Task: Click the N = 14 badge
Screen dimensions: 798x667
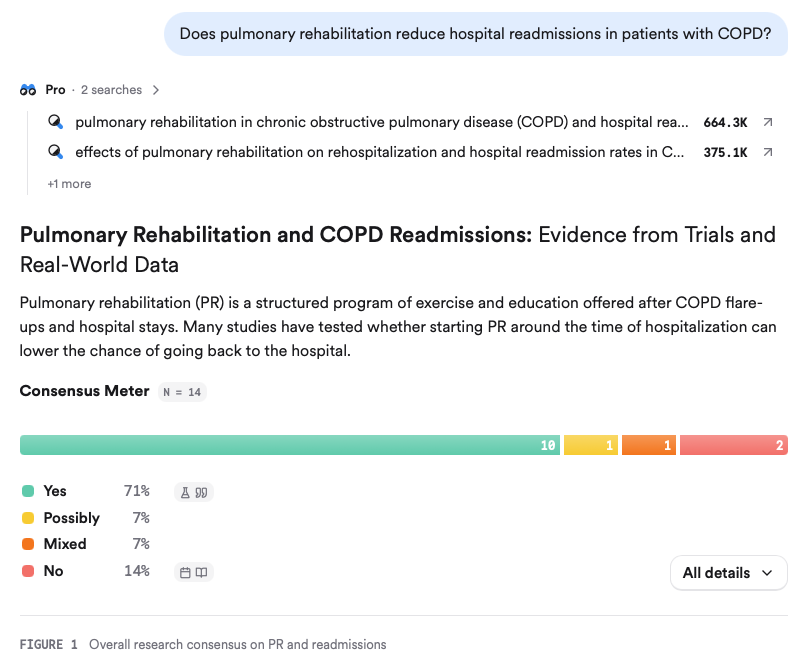Action: pyautogui.click(x=182, y=392)
